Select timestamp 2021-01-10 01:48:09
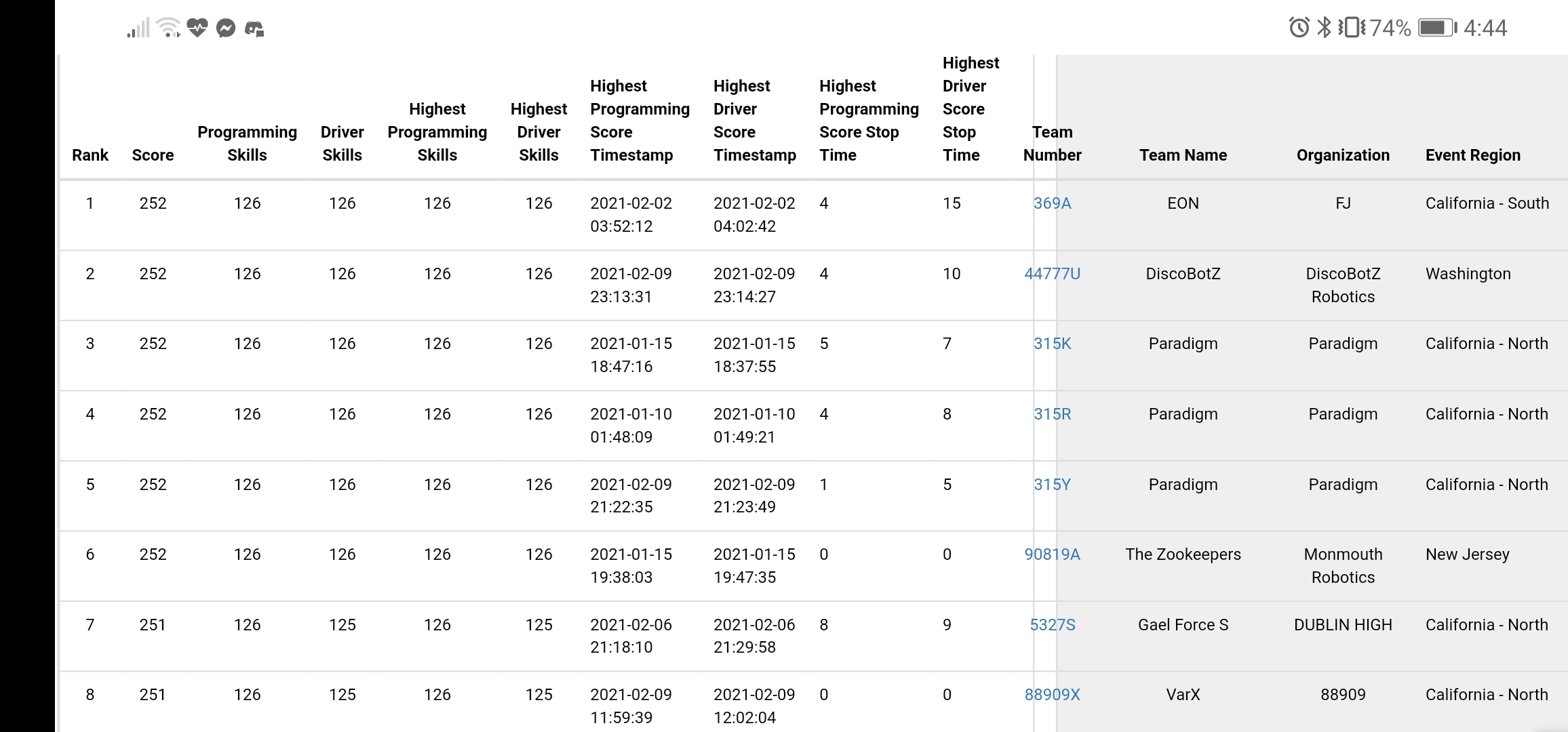This screenshot has height=732, width=1568. point(631,426)
